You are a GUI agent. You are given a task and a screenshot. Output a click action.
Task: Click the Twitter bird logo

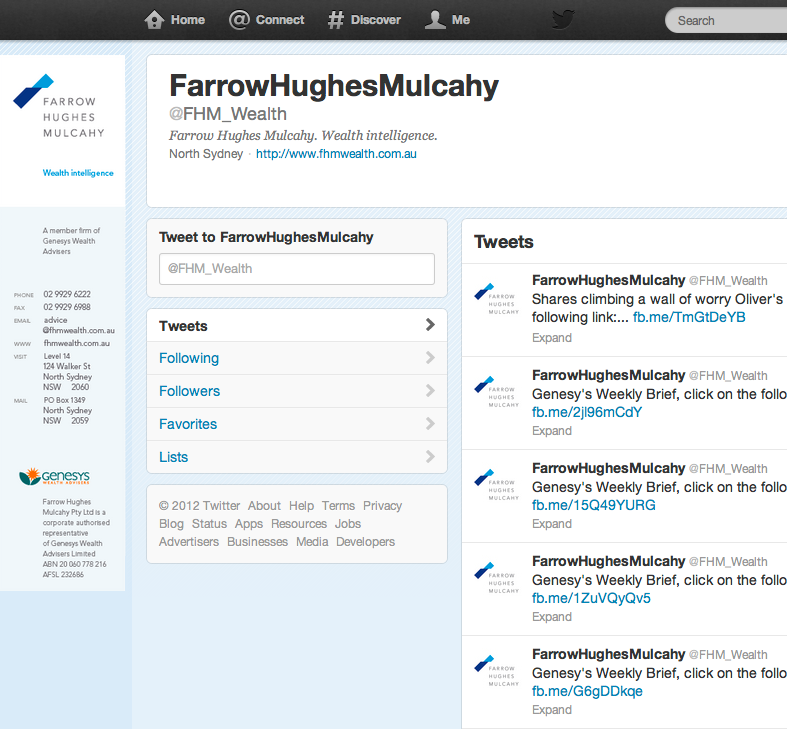563,20
